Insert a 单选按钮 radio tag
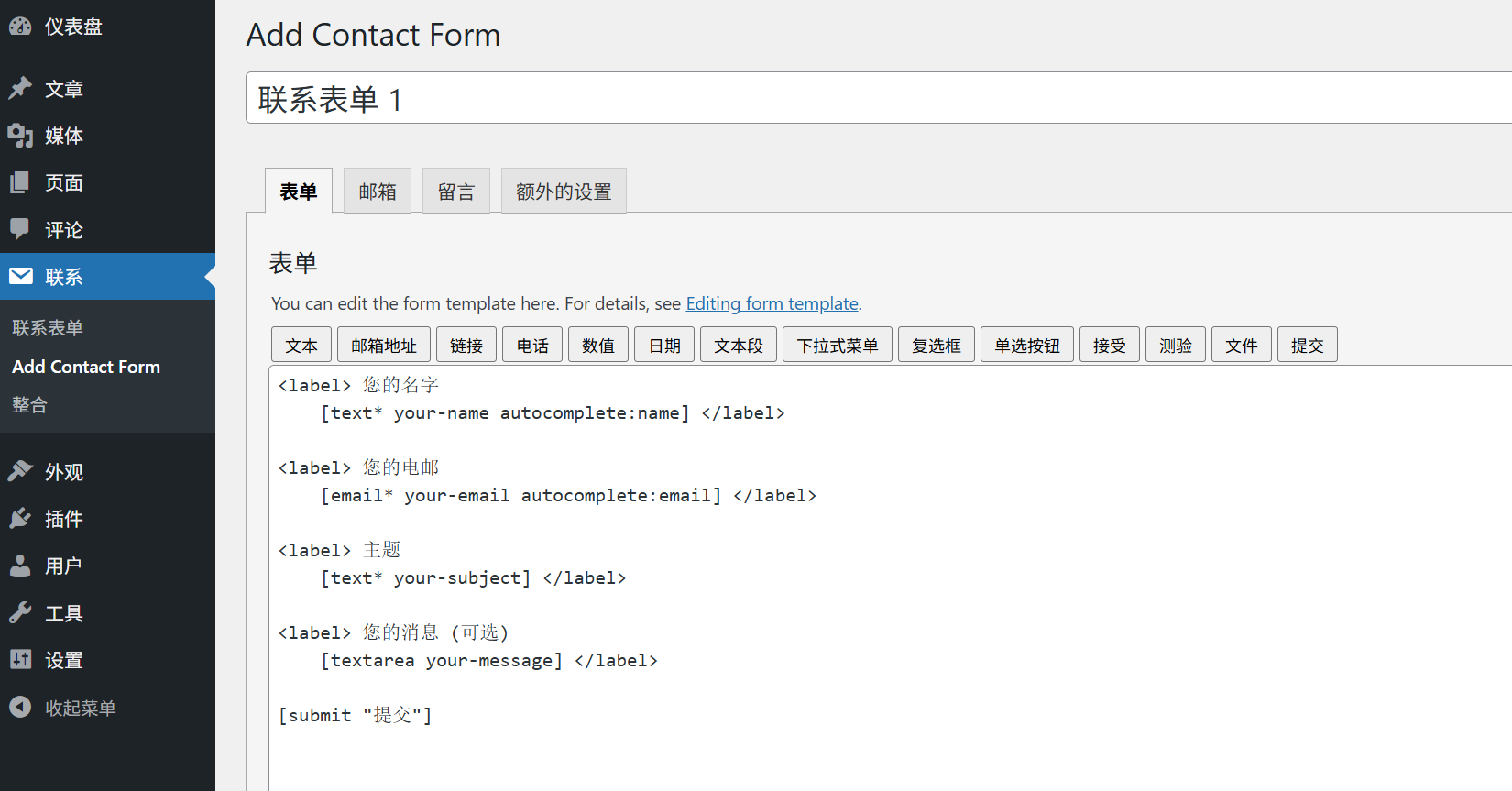Screen dimensions: 1512x791 pyautogui.click(x=1027, y=345)
